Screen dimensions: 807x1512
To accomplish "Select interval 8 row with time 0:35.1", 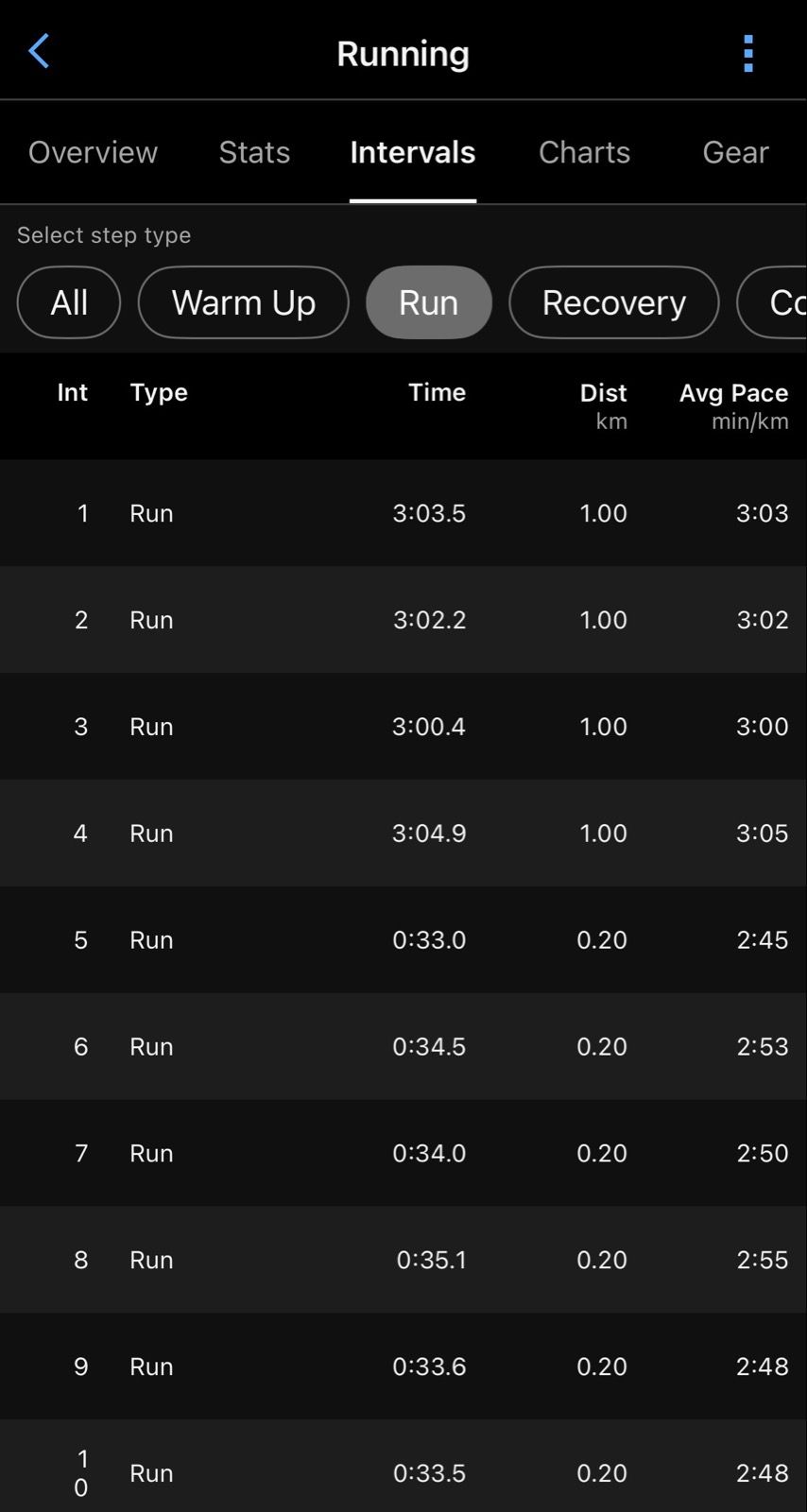I will [403, 1260].
